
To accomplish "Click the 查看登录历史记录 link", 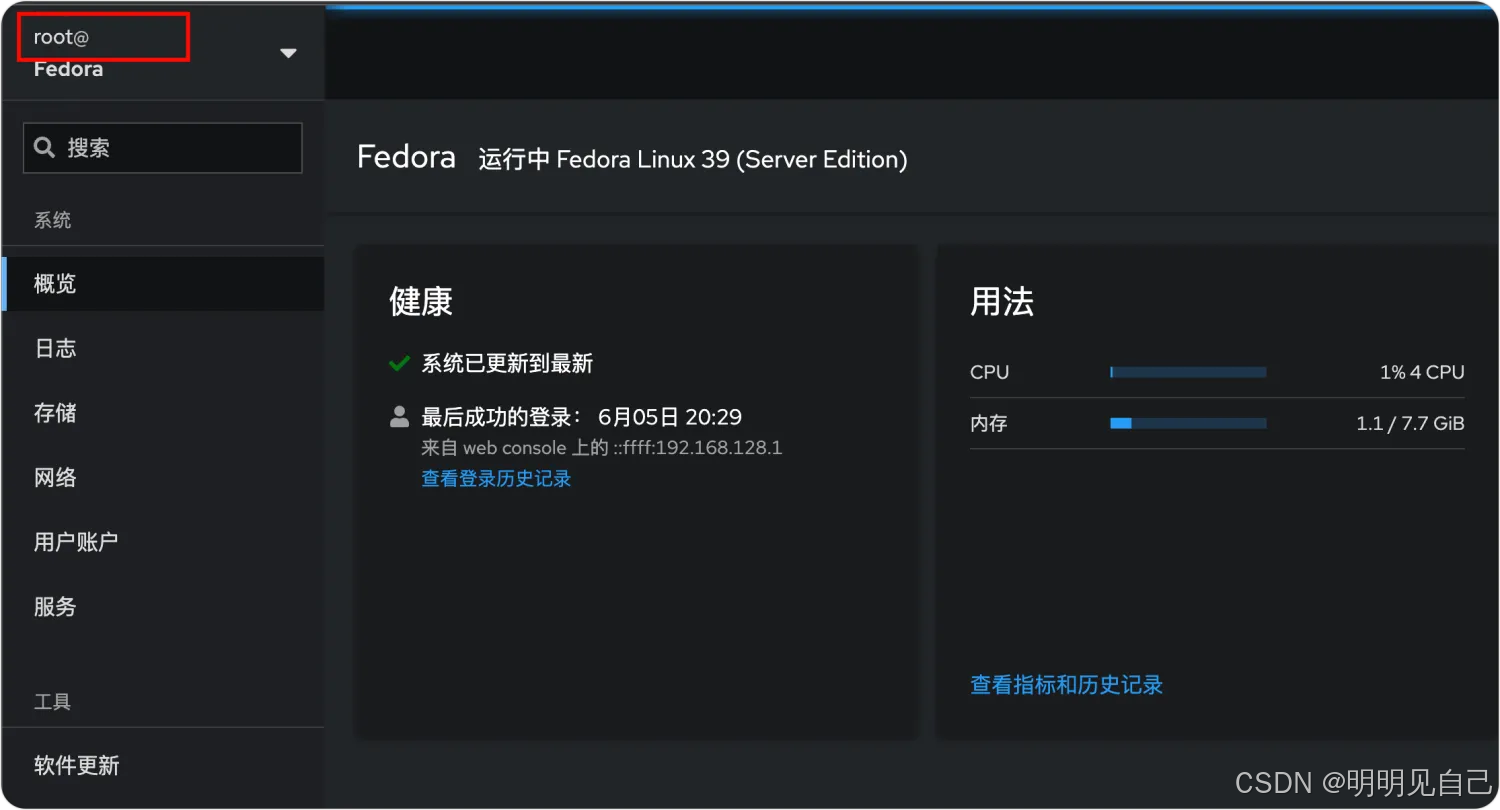I will [496, 479].
